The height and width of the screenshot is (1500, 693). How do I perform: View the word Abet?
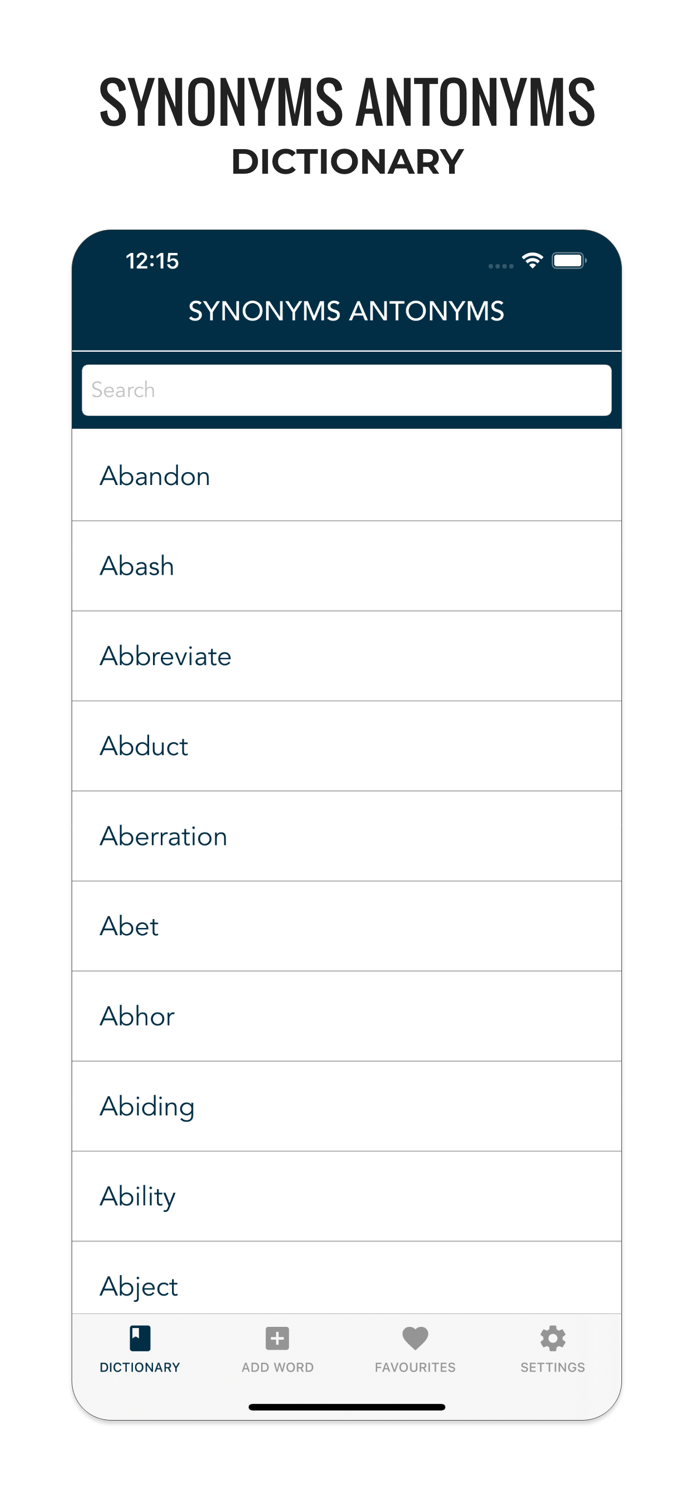pyautogui.click(x=346, y=926)
